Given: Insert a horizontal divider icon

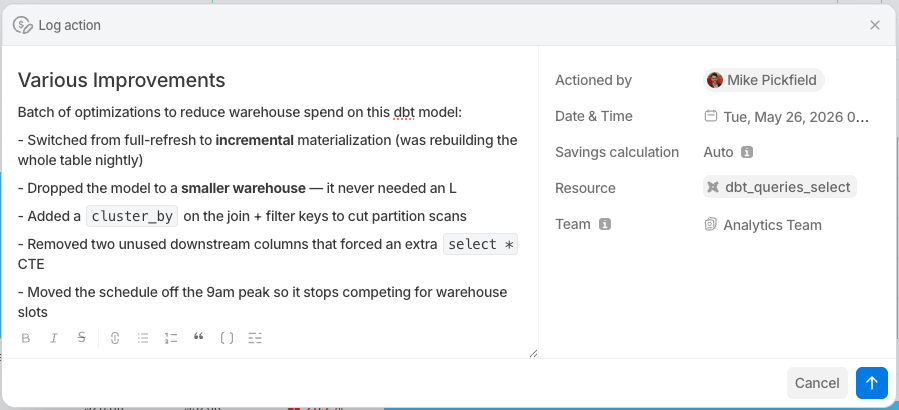Looking at the screenshot, I should [255, 338].
